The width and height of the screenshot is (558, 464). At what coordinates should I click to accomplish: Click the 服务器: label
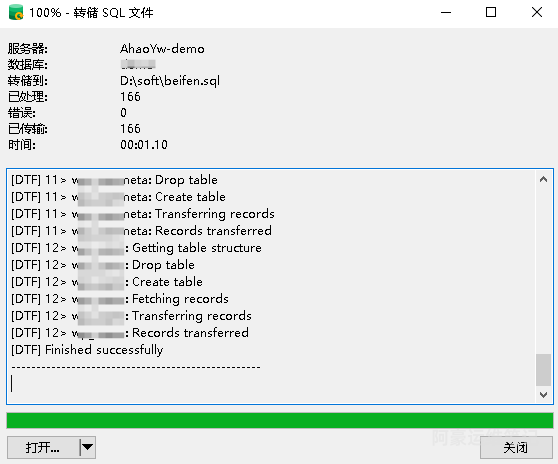27,49
